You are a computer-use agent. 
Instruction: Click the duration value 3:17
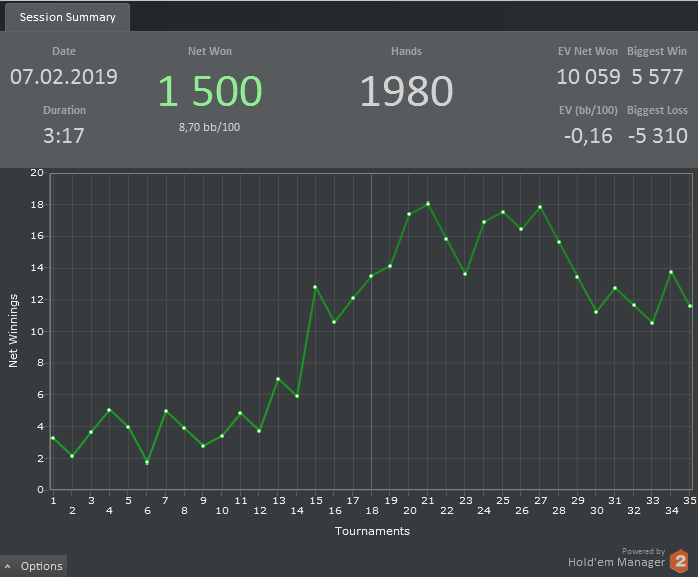click(x=64, y=135)
